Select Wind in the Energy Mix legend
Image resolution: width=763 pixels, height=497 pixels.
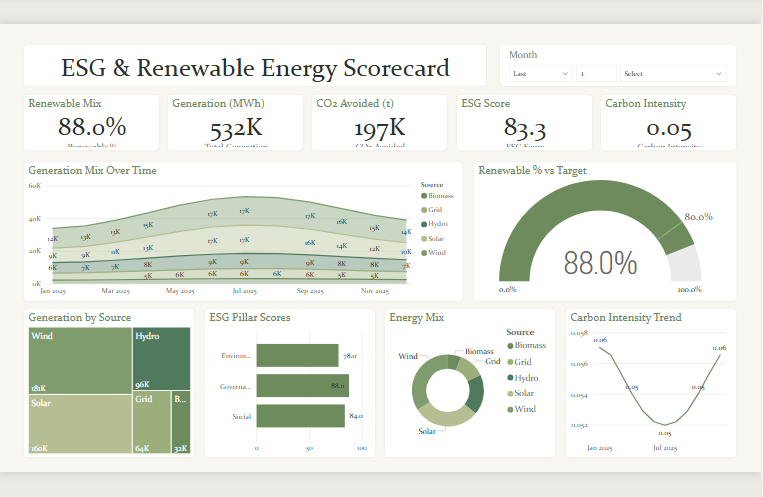click(x=522, y=409)
